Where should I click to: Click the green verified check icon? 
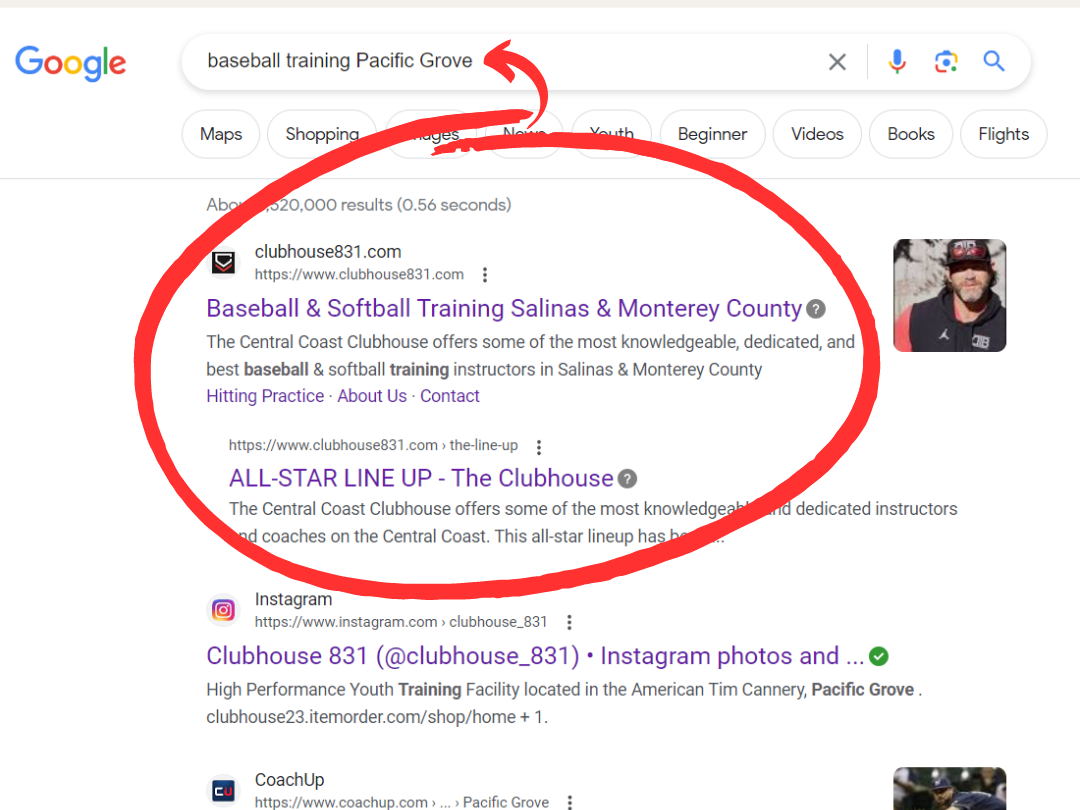pyautogui.click(x=878, y=656)
